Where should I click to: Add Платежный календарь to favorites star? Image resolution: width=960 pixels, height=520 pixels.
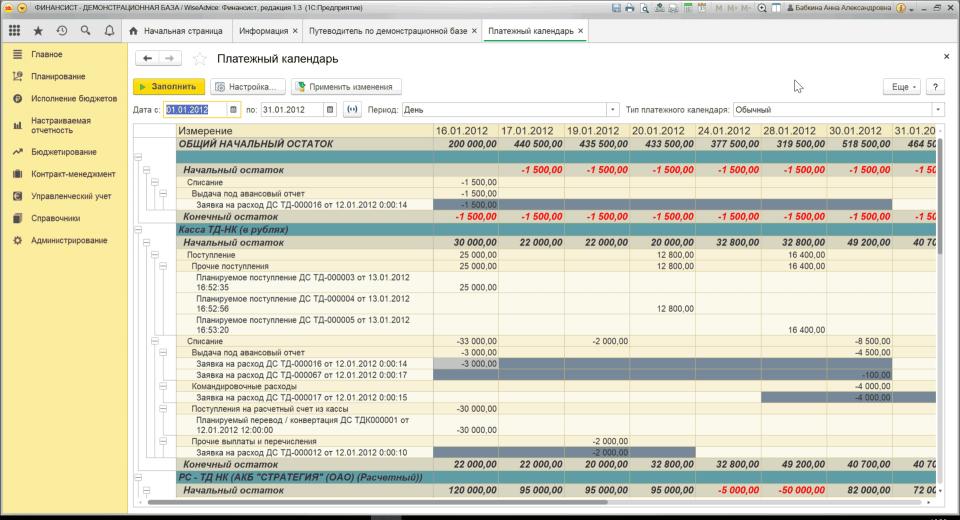(x=200, y=59)
